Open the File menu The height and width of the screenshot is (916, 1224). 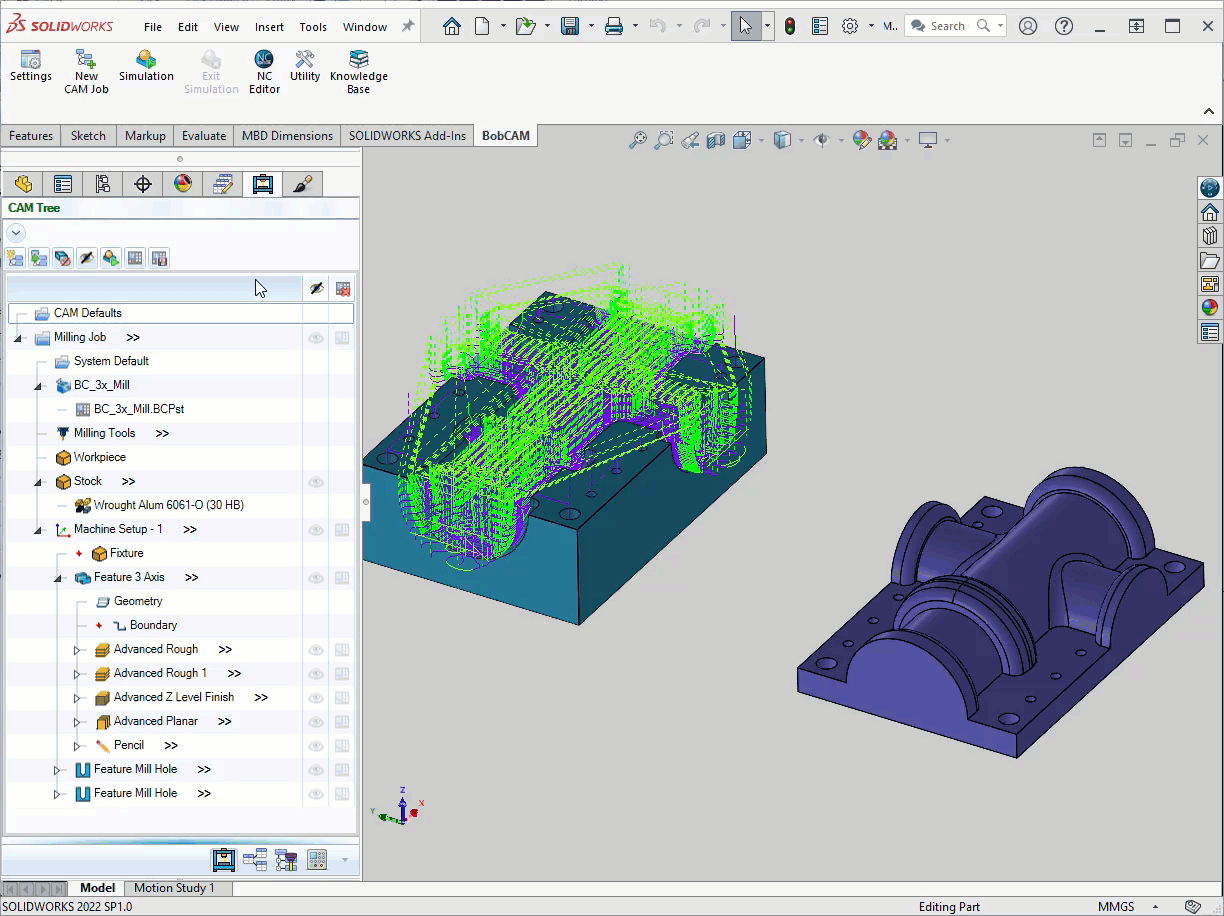[x=152, y=27]
